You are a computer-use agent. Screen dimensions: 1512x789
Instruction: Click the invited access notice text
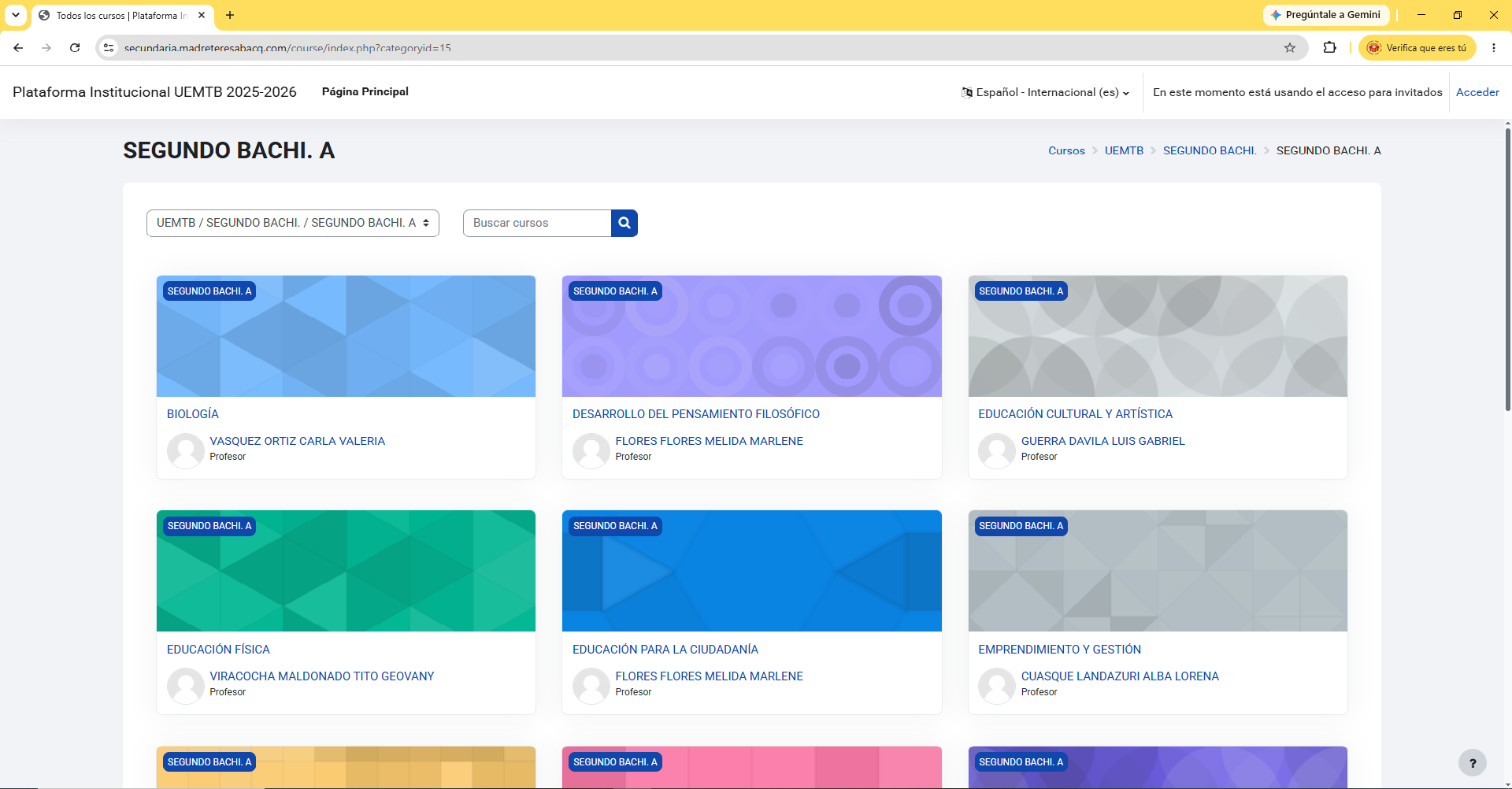[x=1297, y=92]
